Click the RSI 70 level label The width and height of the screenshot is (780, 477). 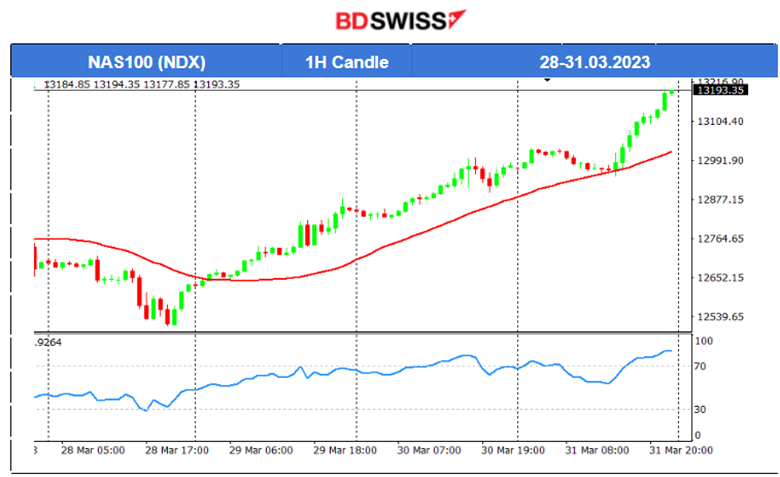(x=700, y=367)
